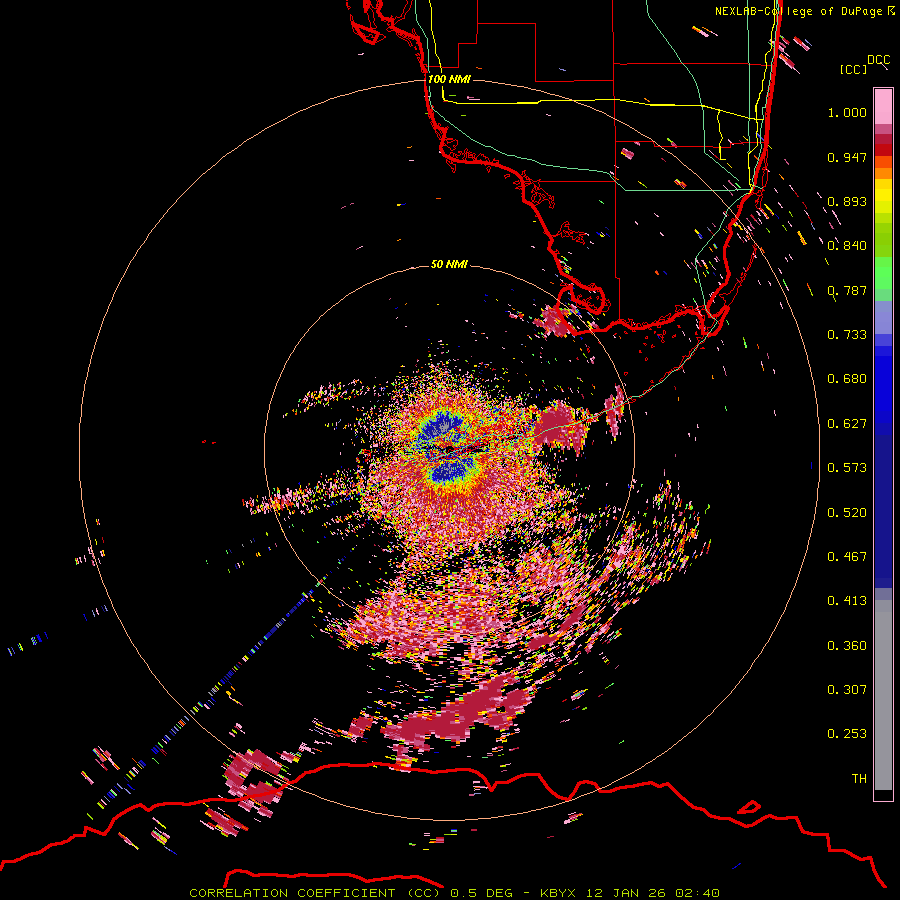Pick the light pink top color bar segment
The image size is (900, 900).
point(883,107)
